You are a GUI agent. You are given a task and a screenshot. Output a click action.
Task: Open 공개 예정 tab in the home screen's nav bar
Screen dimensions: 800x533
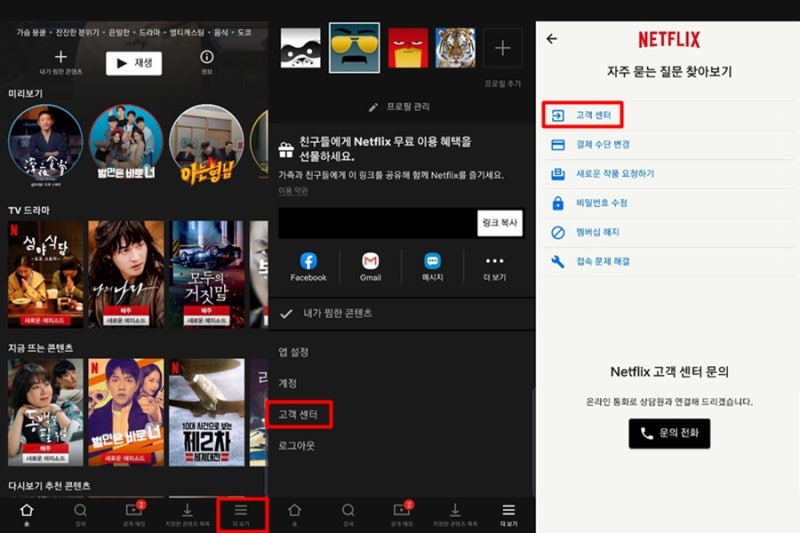[x=135, y=514]
